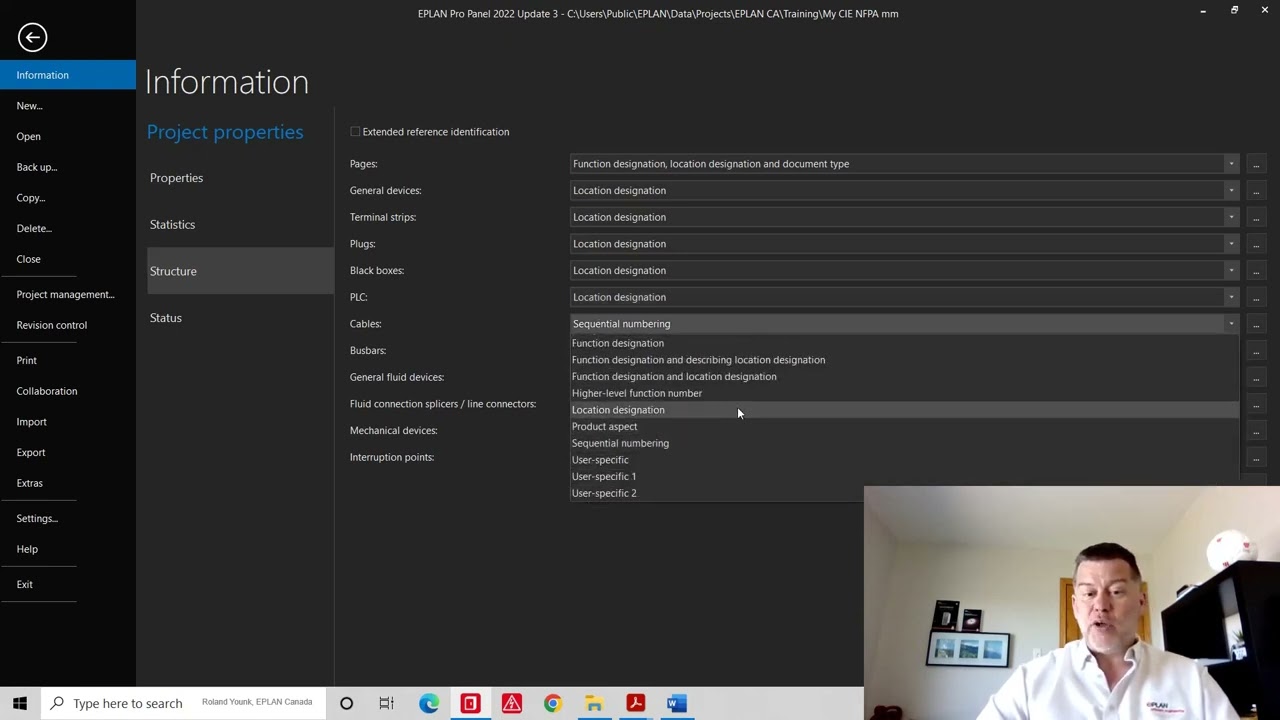Collapse the Cables dropdown arrow
The height and width of the screenshot is (720, 1280).
[x=1231, y=324]
